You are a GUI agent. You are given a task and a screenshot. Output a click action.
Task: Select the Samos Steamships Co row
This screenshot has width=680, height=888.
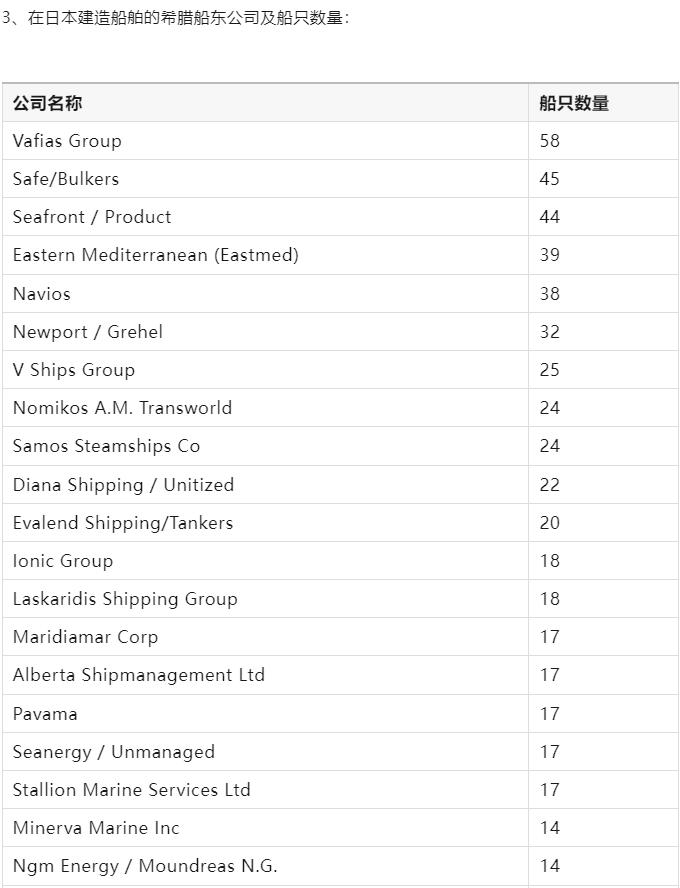[x=340, y=446]
